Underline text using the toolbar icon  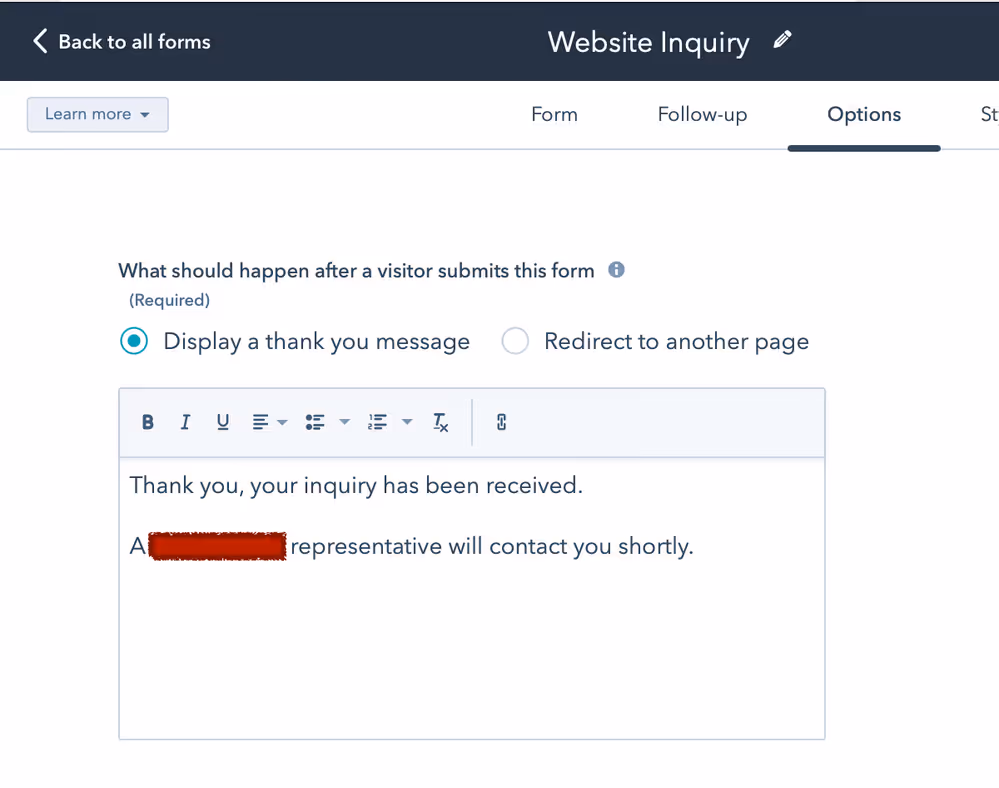(222, 422)
